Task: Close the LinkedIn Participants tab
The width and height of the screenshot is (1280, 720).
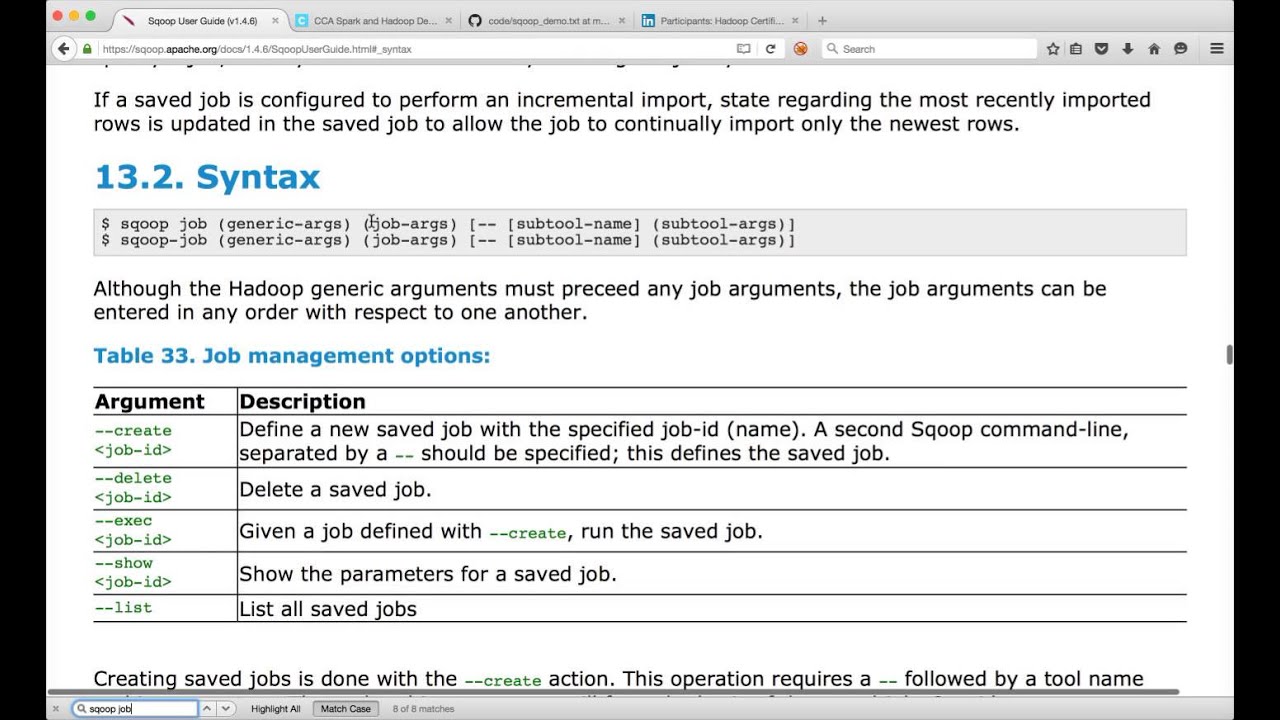Action: click(x=797, y=20)
